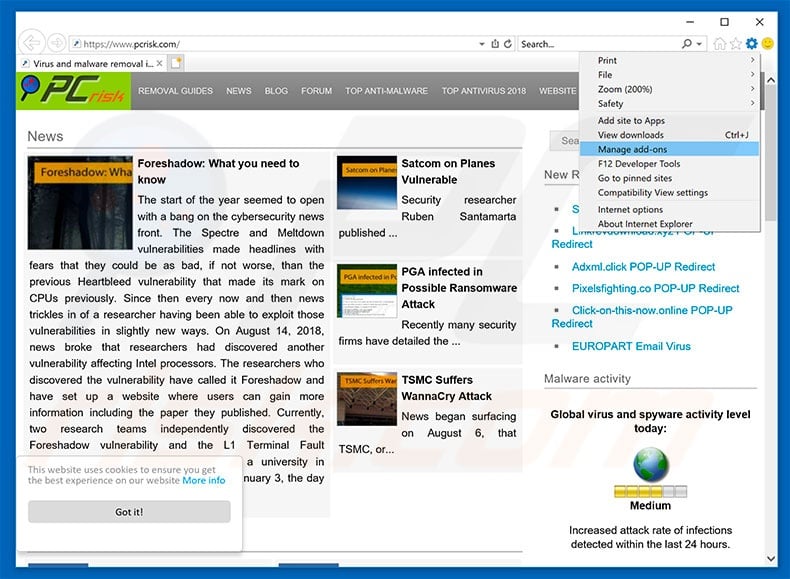790x579 pixels.
Task: Click the PCrisk logo
Action: [x=74, y=91]
